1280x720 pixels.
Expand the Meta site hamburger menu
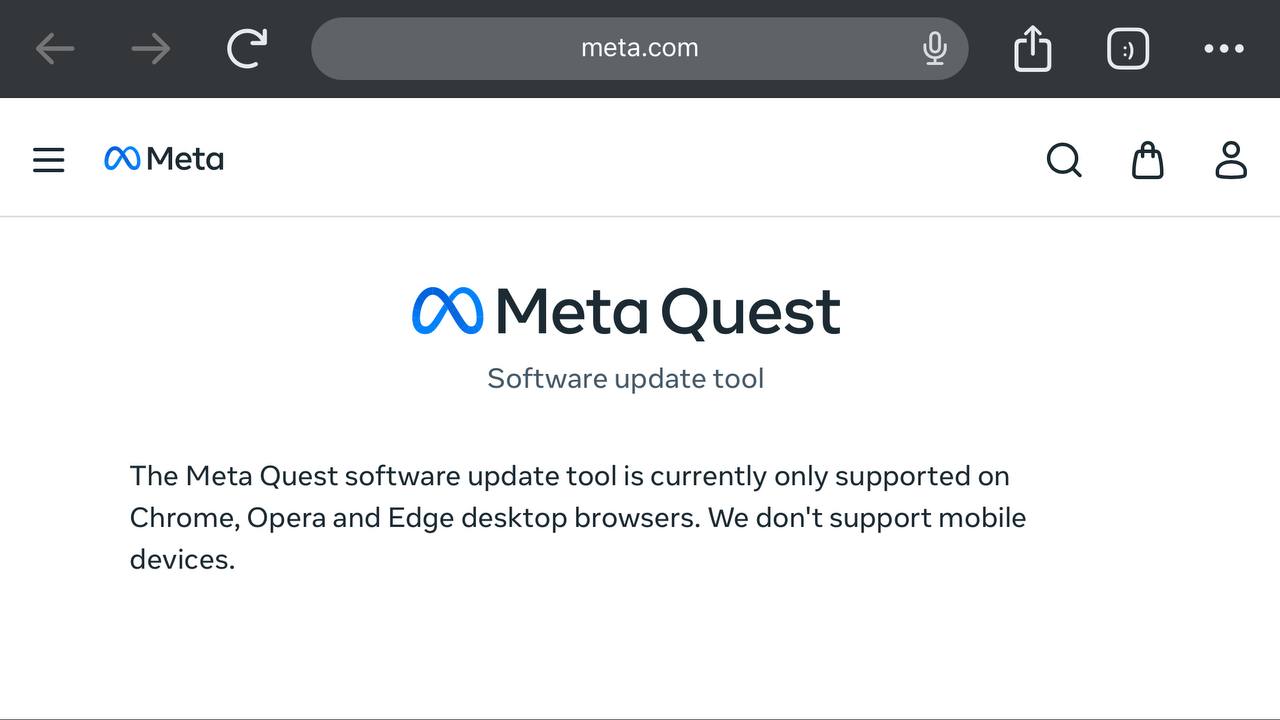48,160
